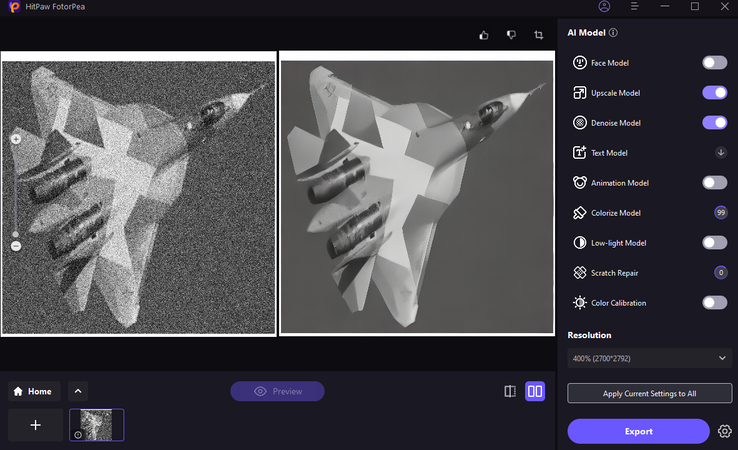738x450 pixels.
Task: Disable the Denoise Model toggle
Action: coord(714,123)
